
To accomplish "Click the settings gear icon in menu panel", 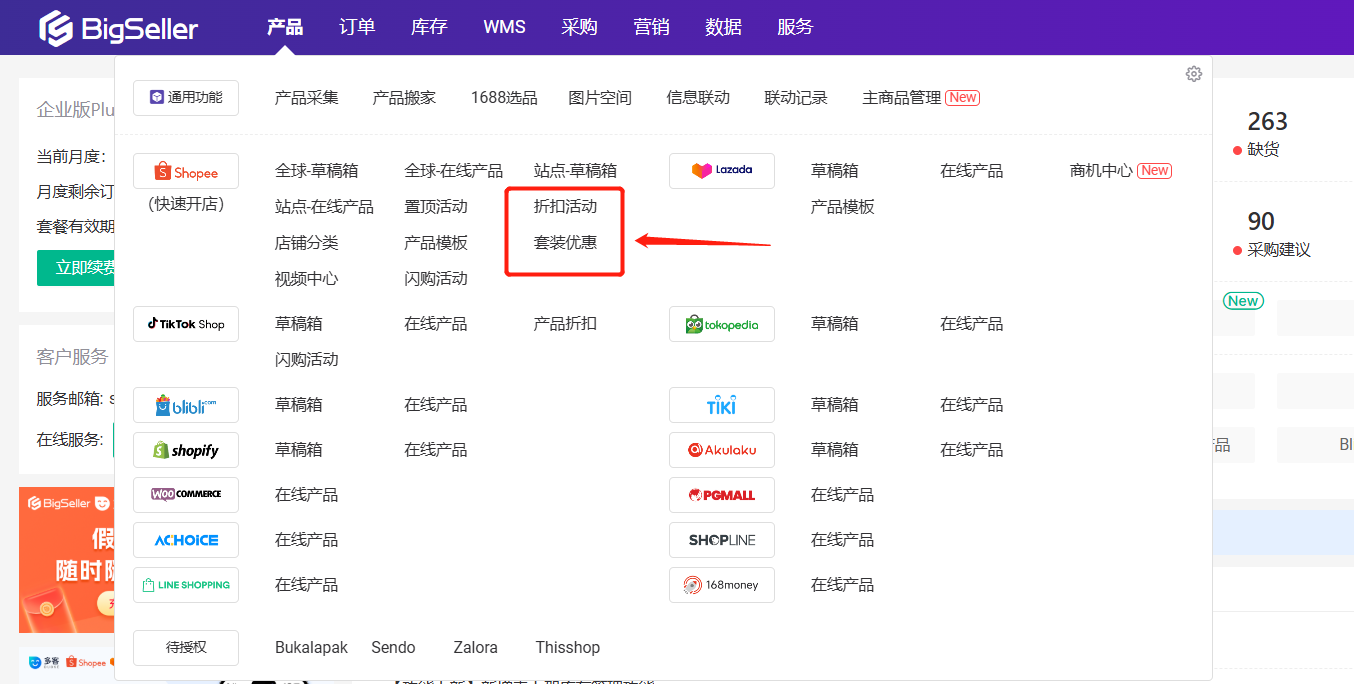I will point(1193,74).
